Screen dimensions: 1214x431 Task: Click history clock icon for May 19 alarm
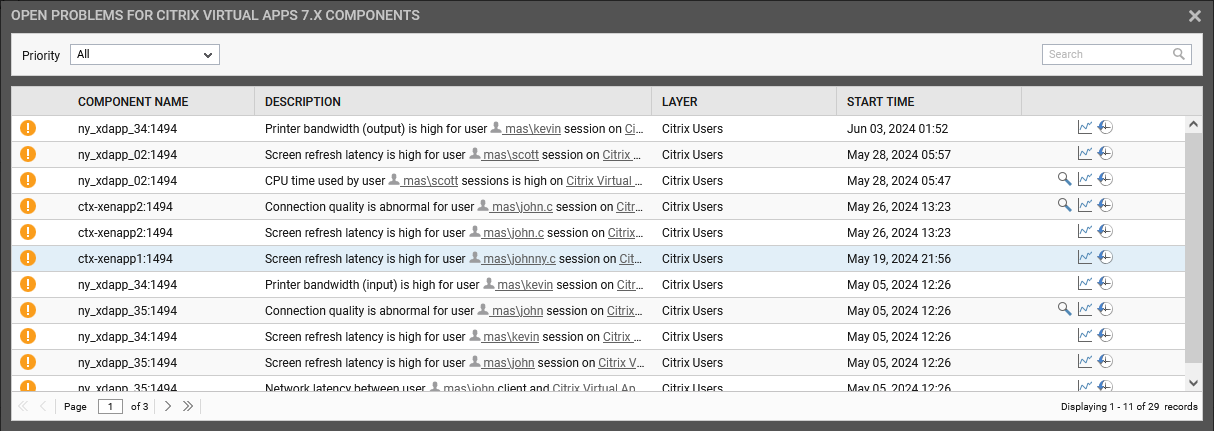(1105, 257)
